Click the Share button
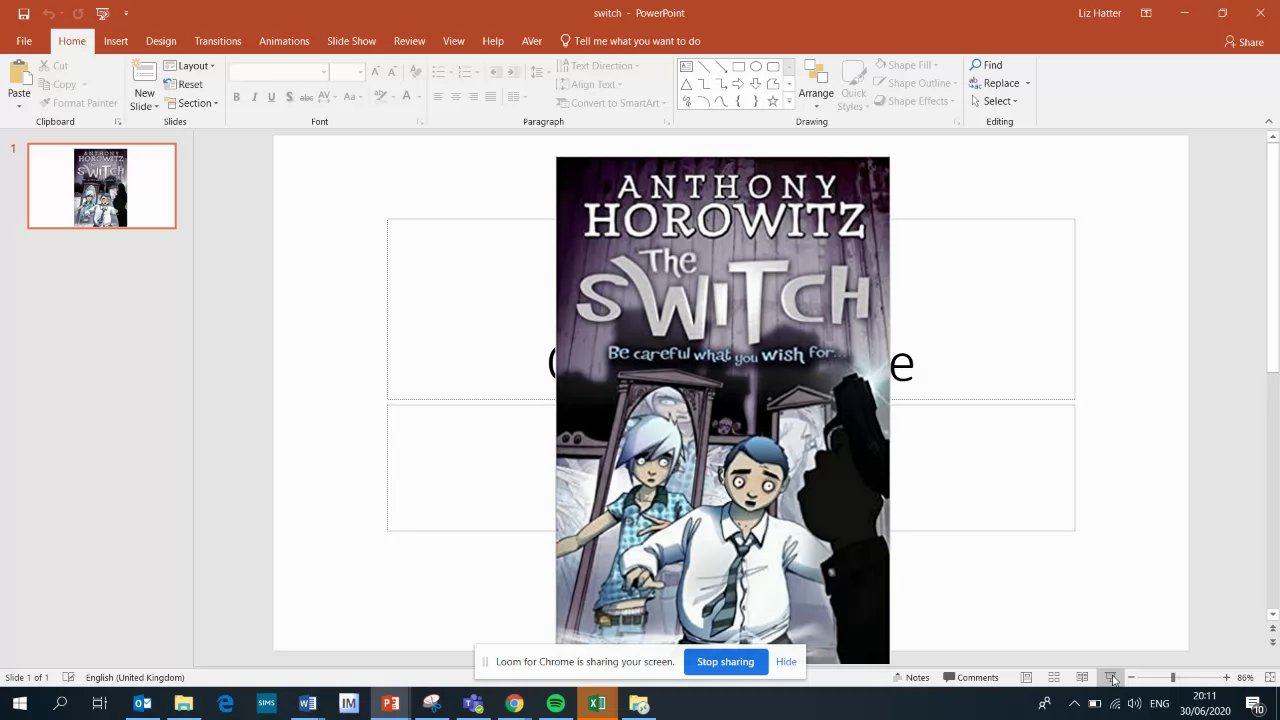The image size is (1280, 720). [1244, 42]
